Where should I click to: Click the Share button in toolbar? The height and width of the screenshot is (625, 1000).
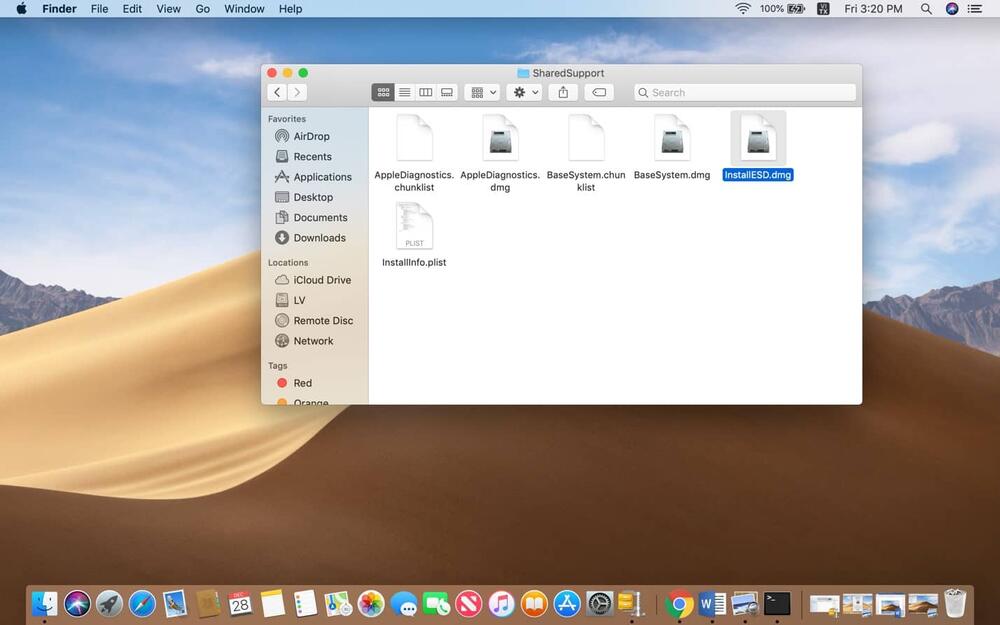click(563, 92)
